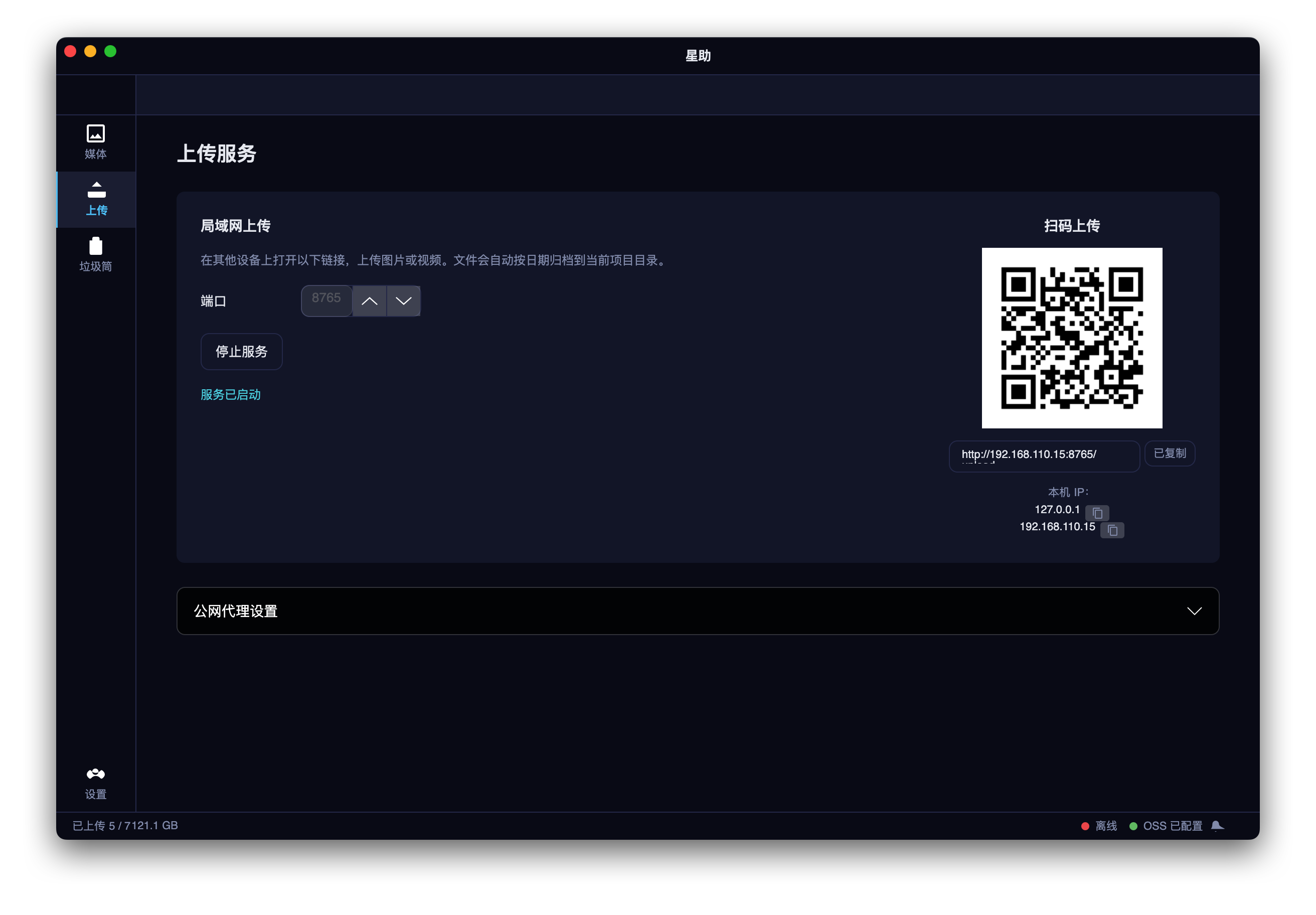The image size is (1316, 915).
Task: Click the 停止服务 stop service button
Action: [241, 352]
